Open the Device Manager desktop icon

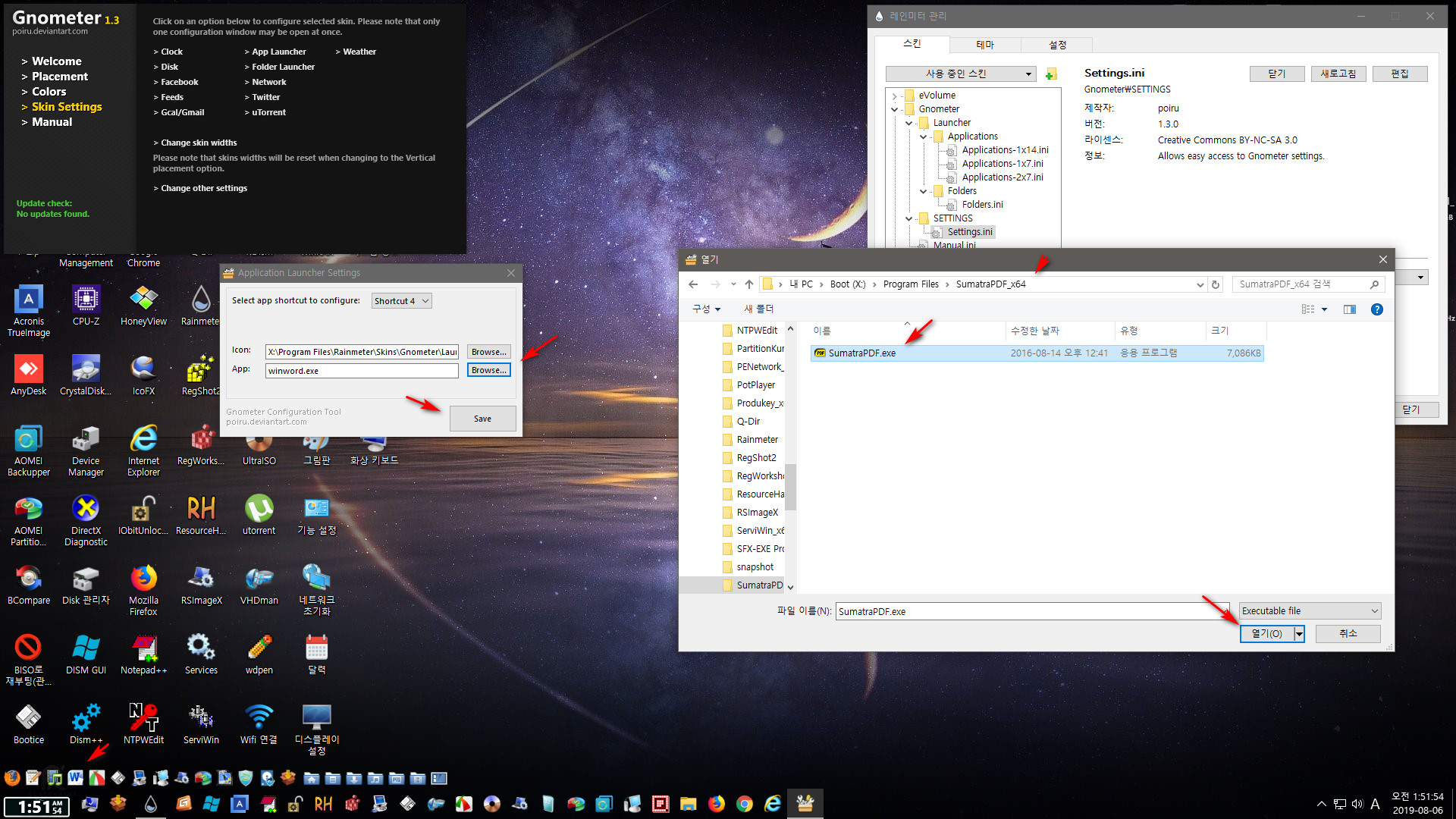pos(86,450)
